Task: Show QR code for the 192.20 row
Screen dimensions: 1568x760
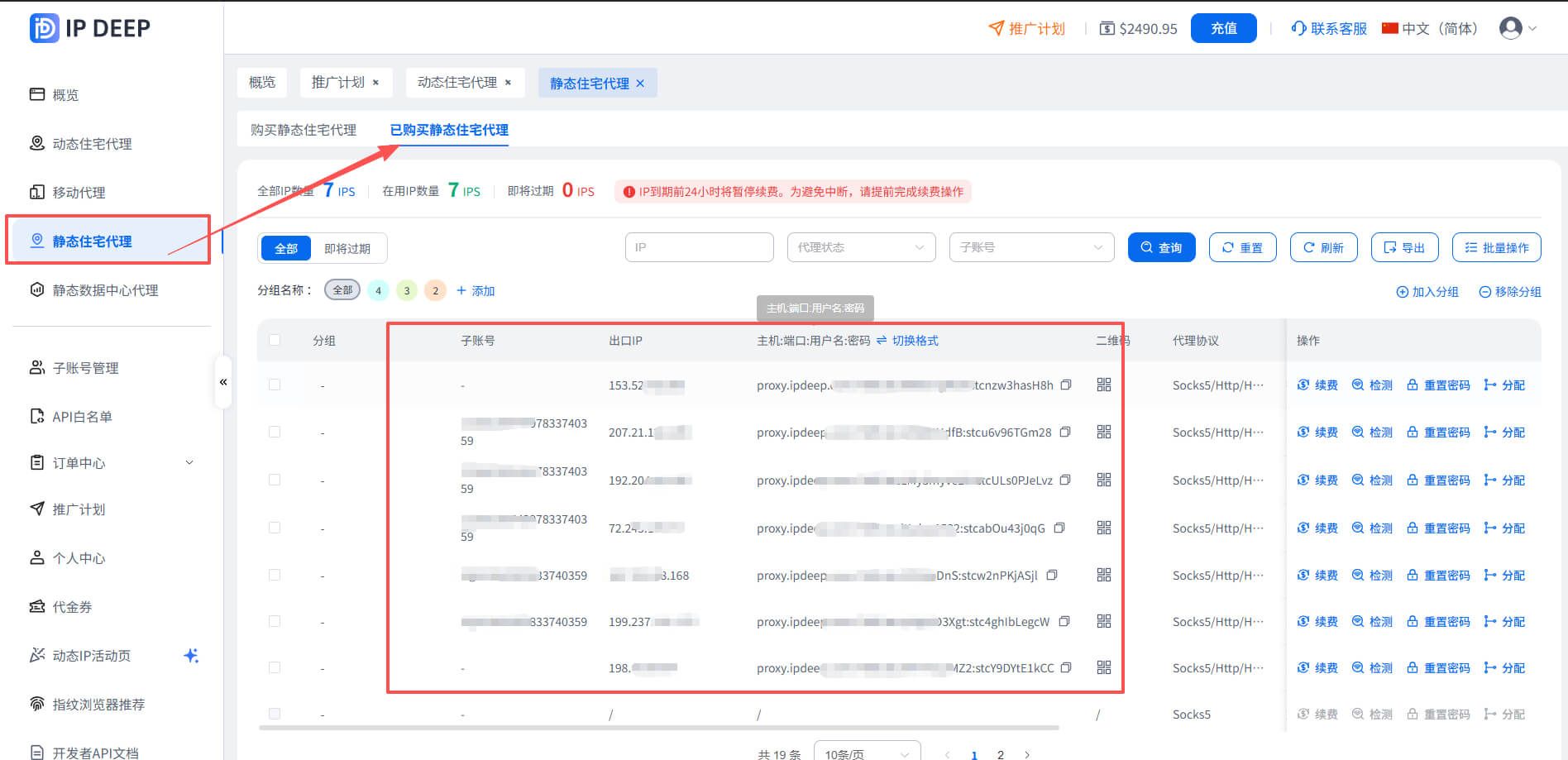Action: click(x=1104, y=480)
